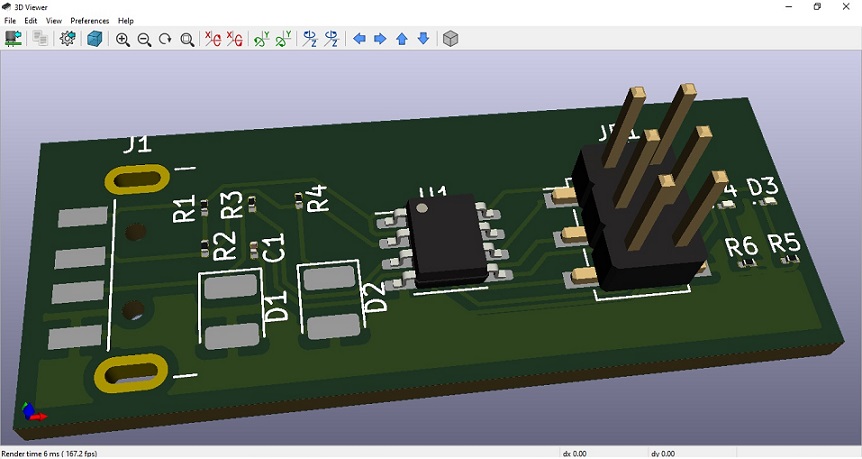
Task: Click the D1 silkscreen label
Action: point(277,306)
